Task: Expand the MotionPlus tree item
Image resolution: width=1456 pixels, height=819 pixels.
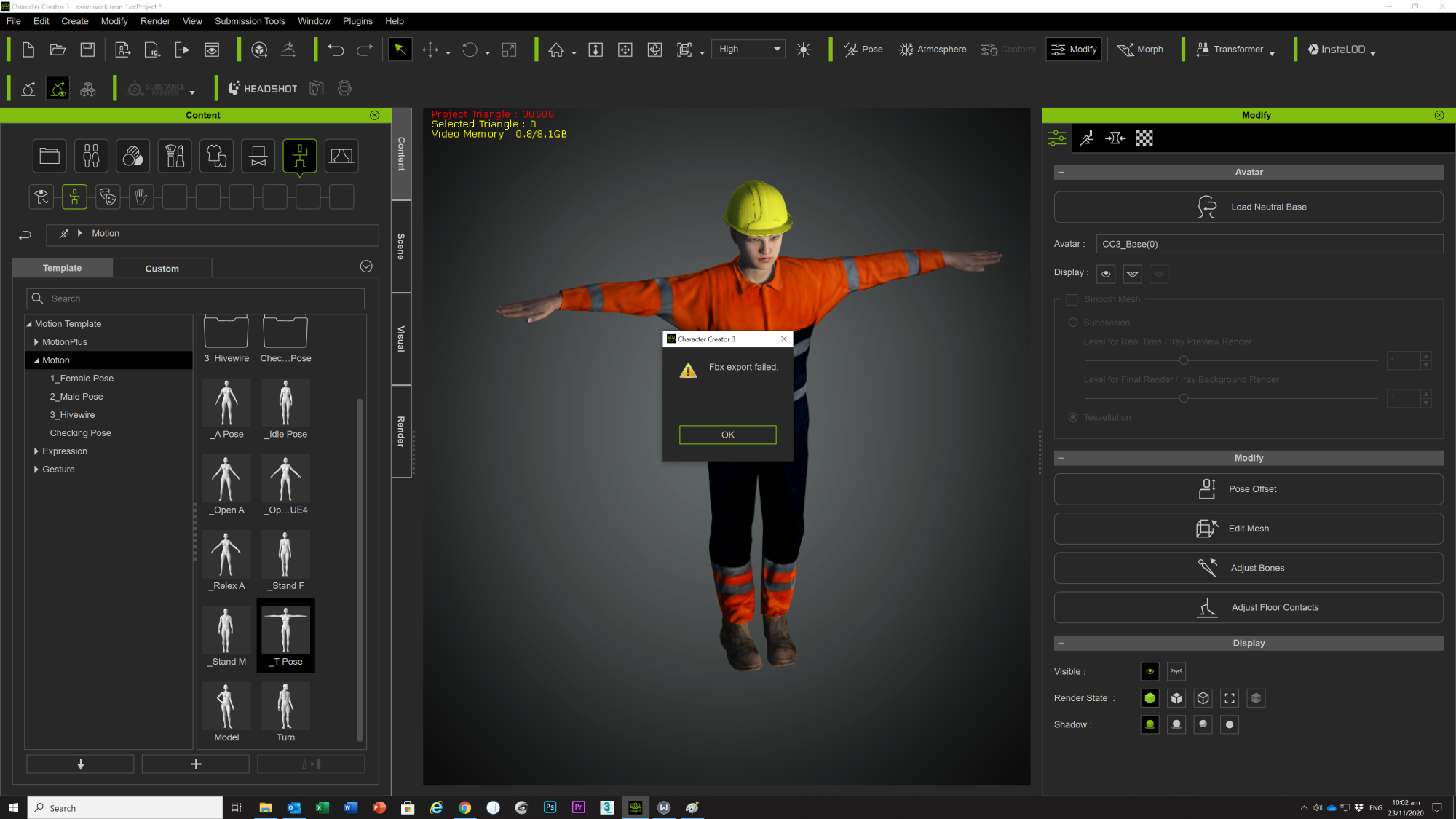Action: (35, 341)
